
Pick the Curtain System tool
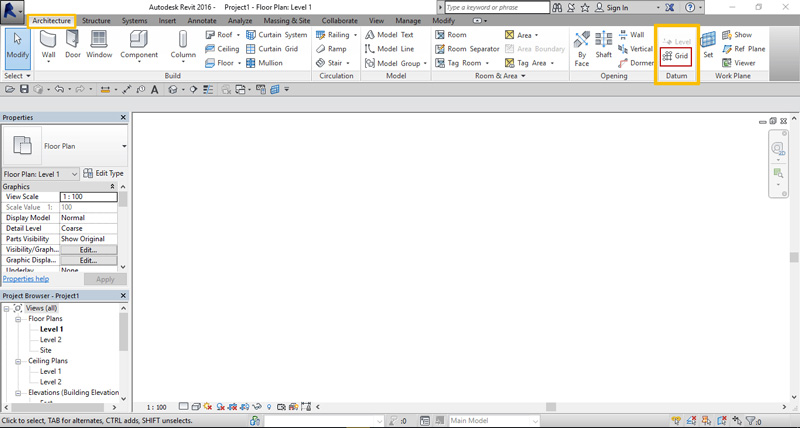[x=277, y=35]
